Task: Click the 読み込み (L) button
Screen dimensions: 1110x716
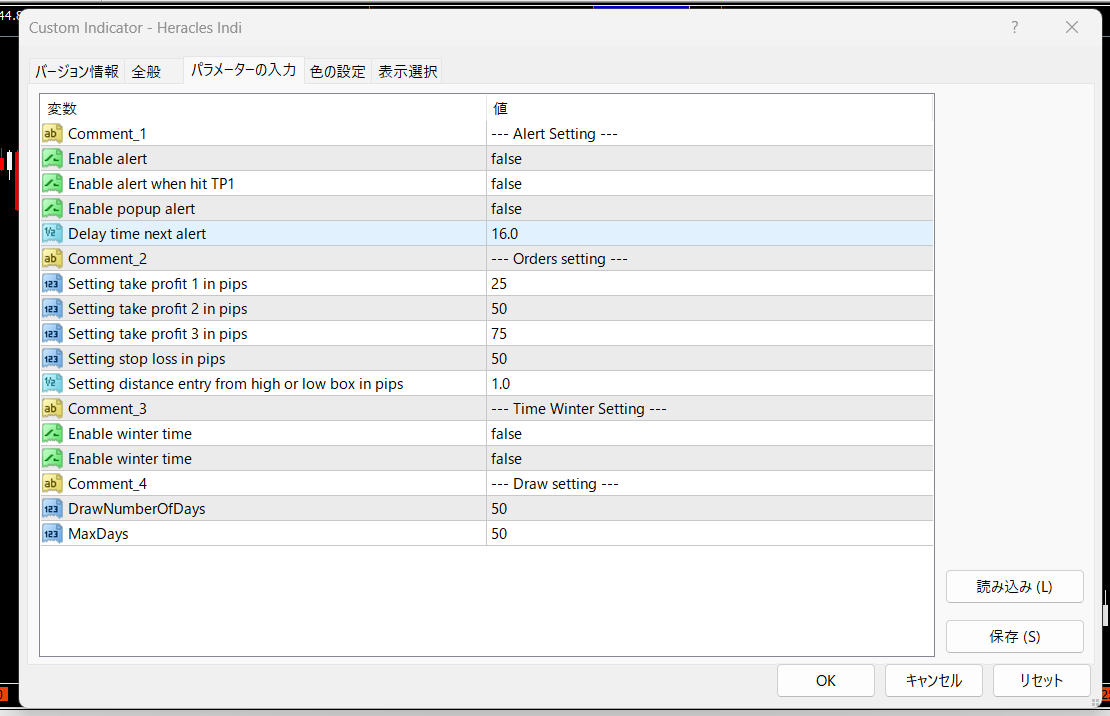Action: pos(1014,586)
